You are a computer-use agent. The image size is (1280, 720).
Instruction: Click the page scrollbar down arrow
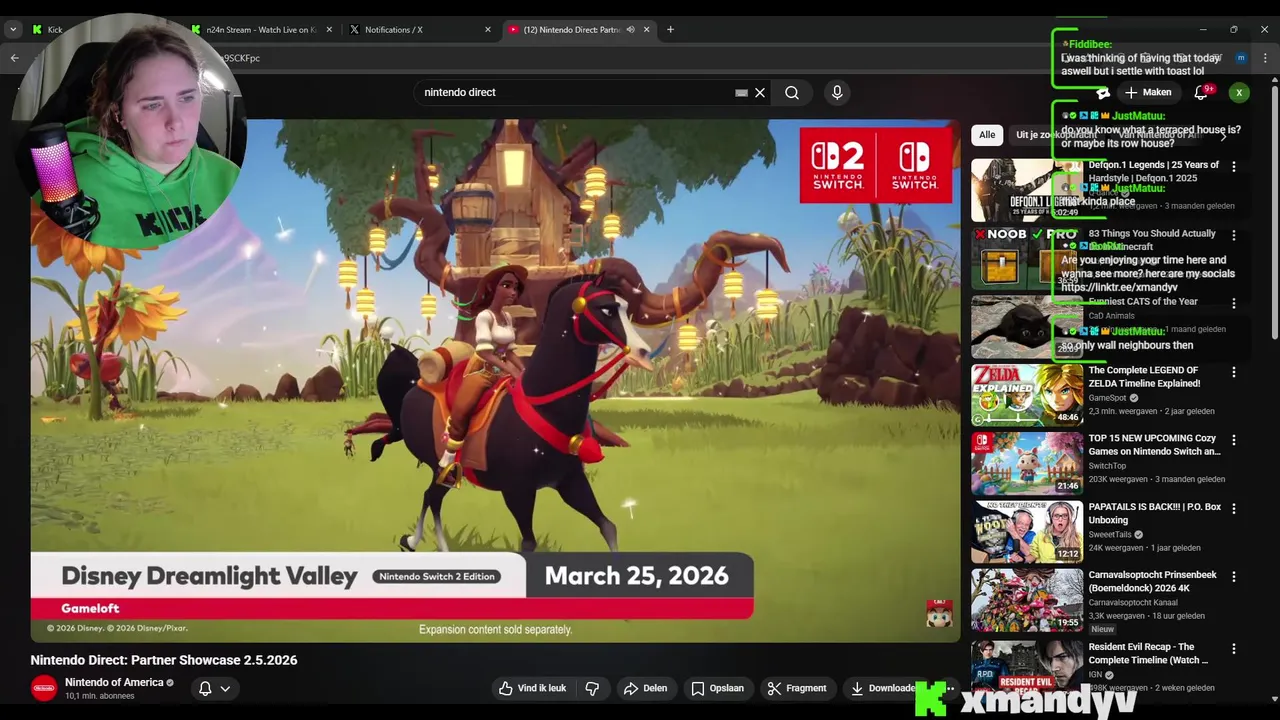point(1274,699)
